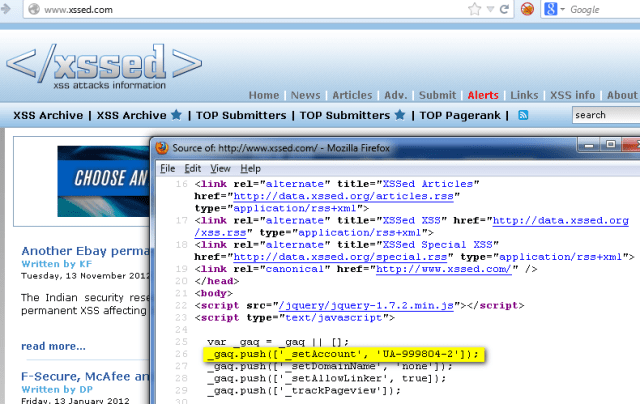This screenshot has height=404, width=640.
Task: Click the NoScript blocked-scripts icon
Action: [527, 9]
